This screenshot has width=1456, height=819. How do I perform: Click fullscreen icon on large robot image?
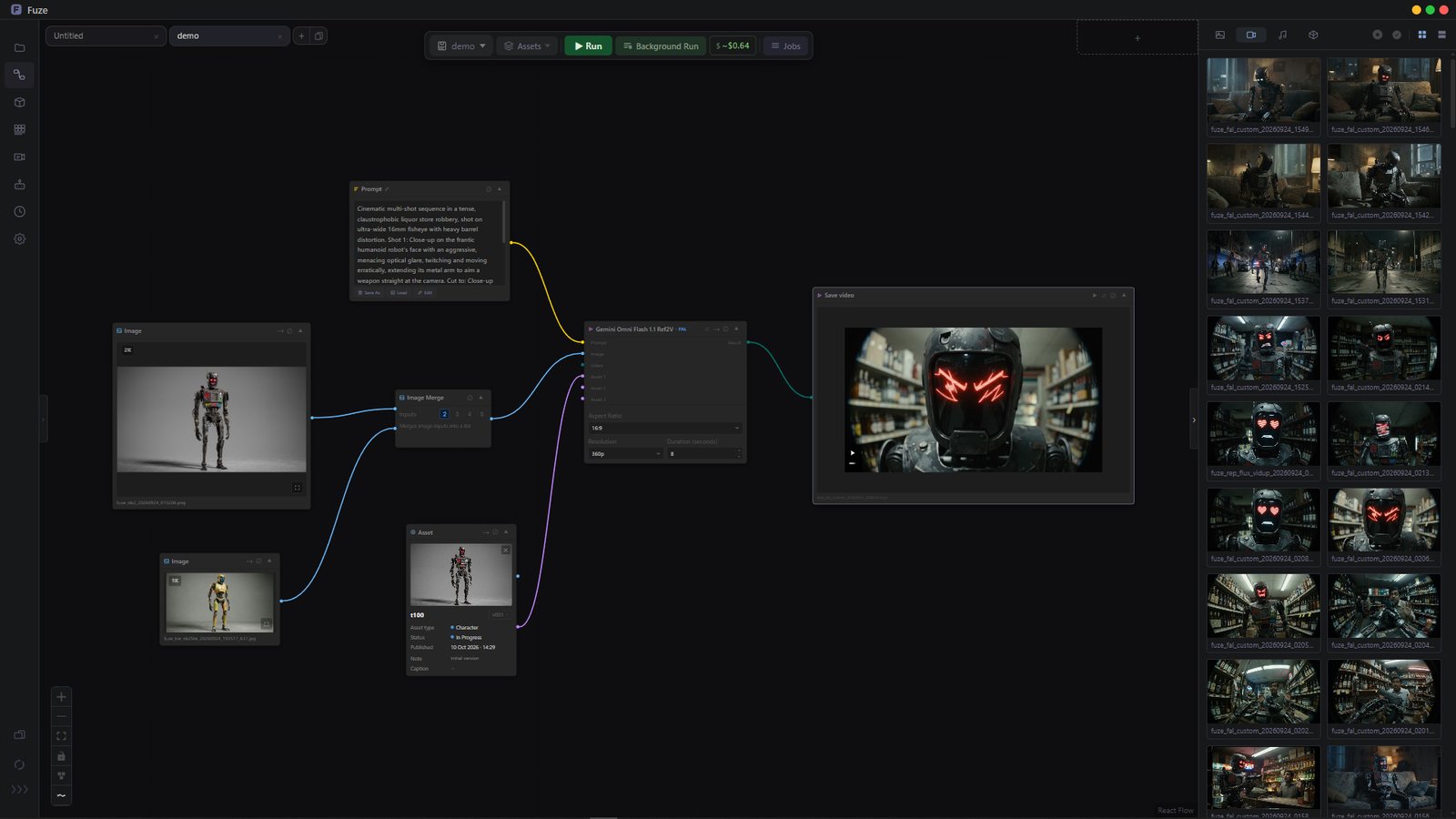[x=297, y=488]
